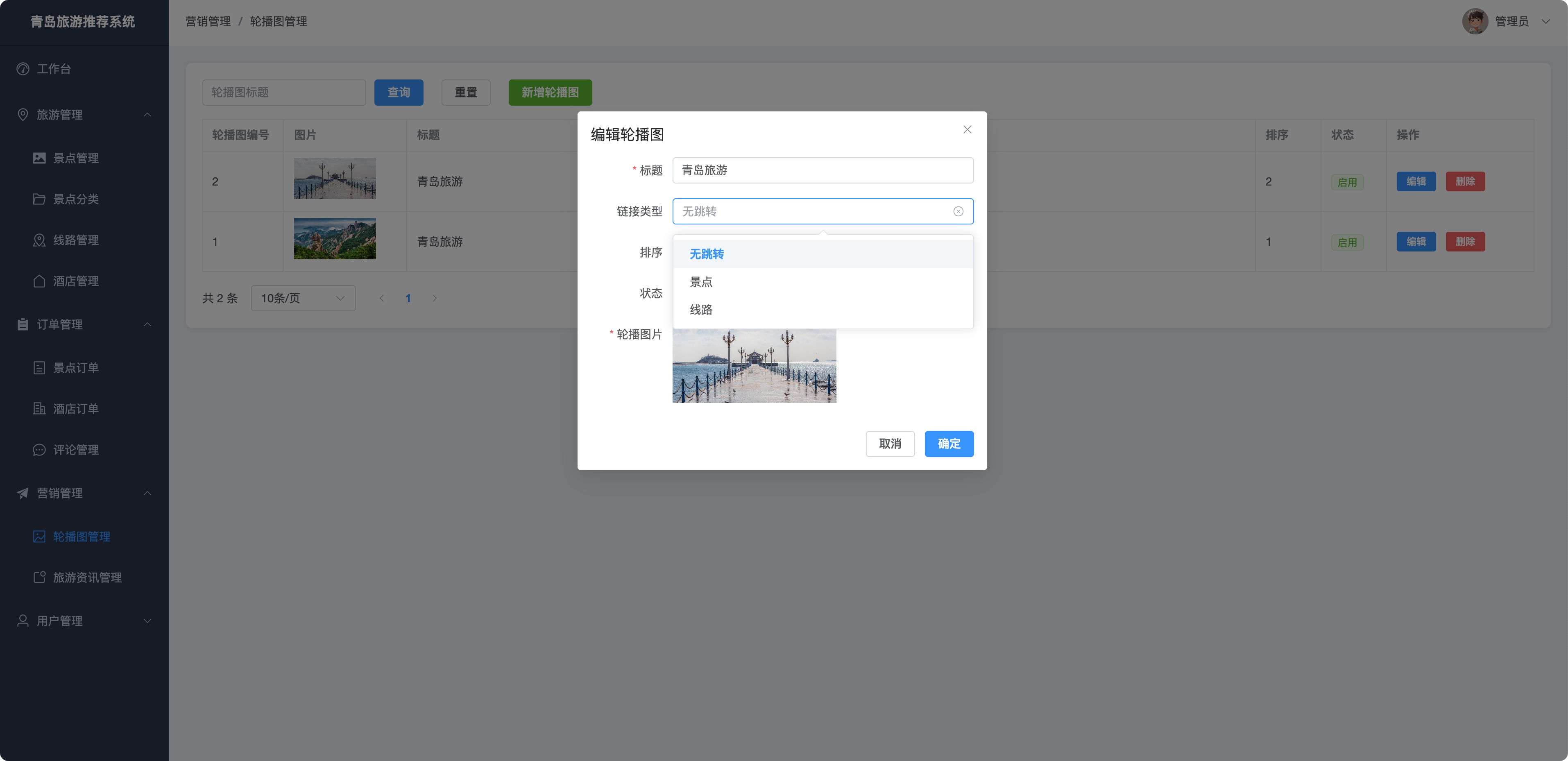The height and width of the screenshot is (761, 1568).
Task: Click the 营销管理 paper plane icon
Action: pyautogui.click(x=23, y=493)
